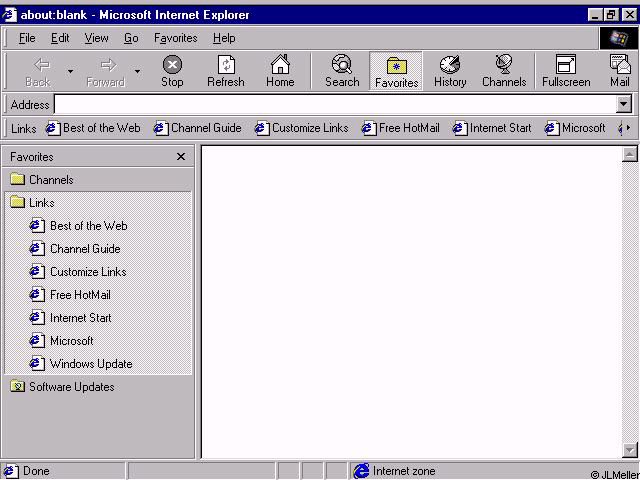
Task: Refresh the current page
Action: click(x=226, y=72)
